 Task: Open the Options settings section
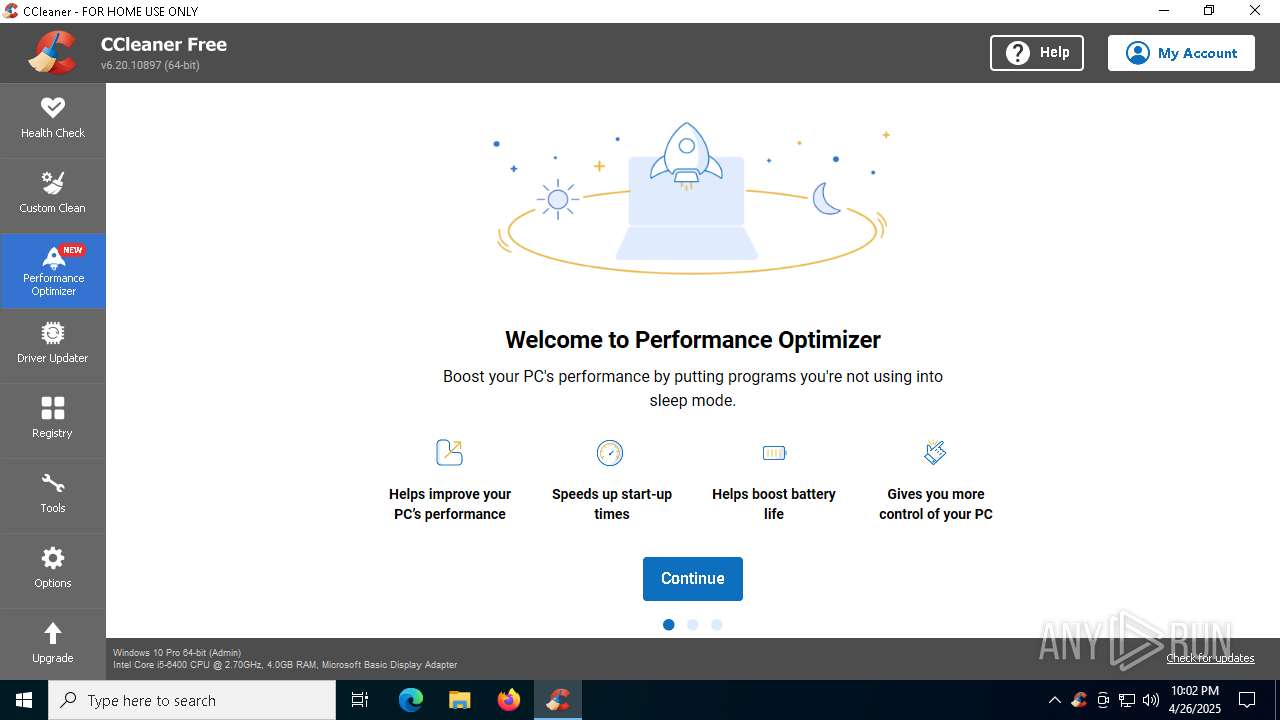point(53,570)
